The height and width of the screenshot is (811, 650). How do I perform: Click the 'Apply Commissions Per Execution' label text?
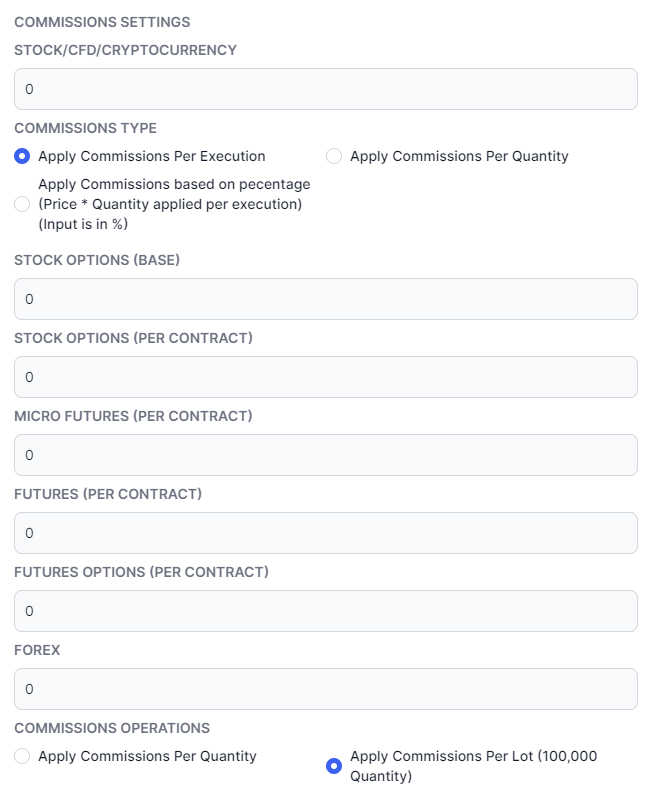pyautogui.click(x=152, y=156)
